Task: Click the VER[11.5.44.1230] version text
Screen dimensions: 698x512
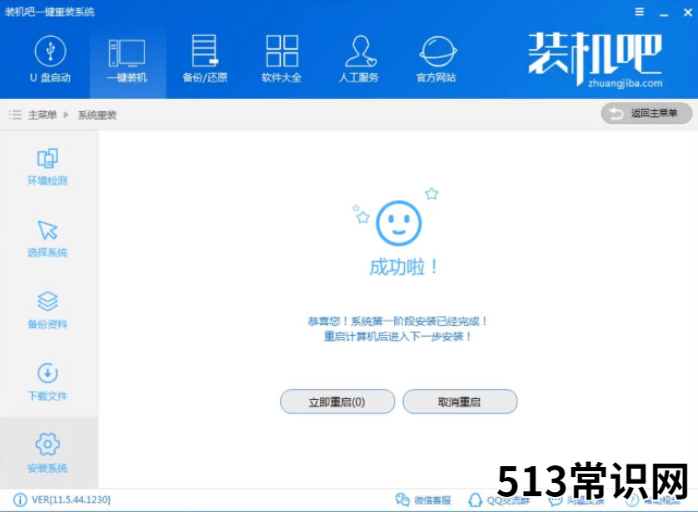Action: coord(71,500)
